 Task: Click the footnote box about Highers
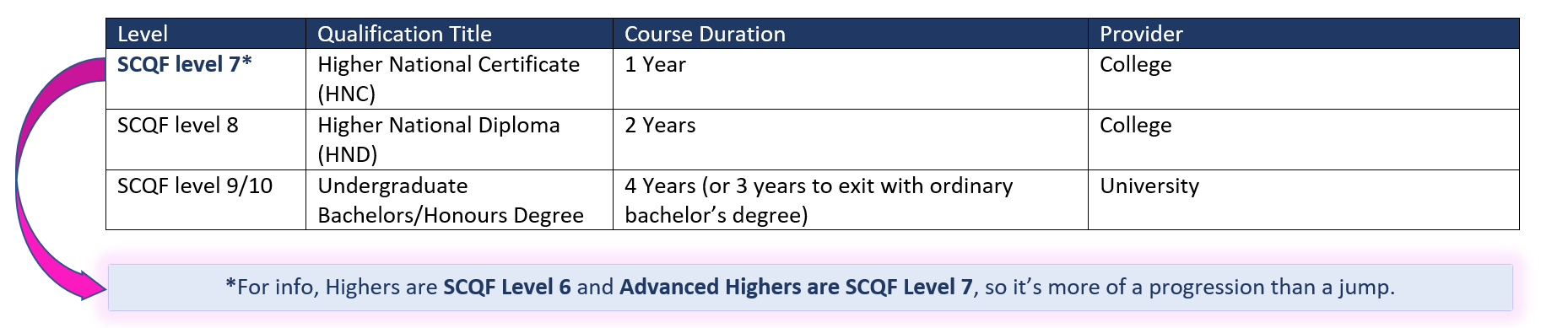pyautogui.click(x=810, y=288)
